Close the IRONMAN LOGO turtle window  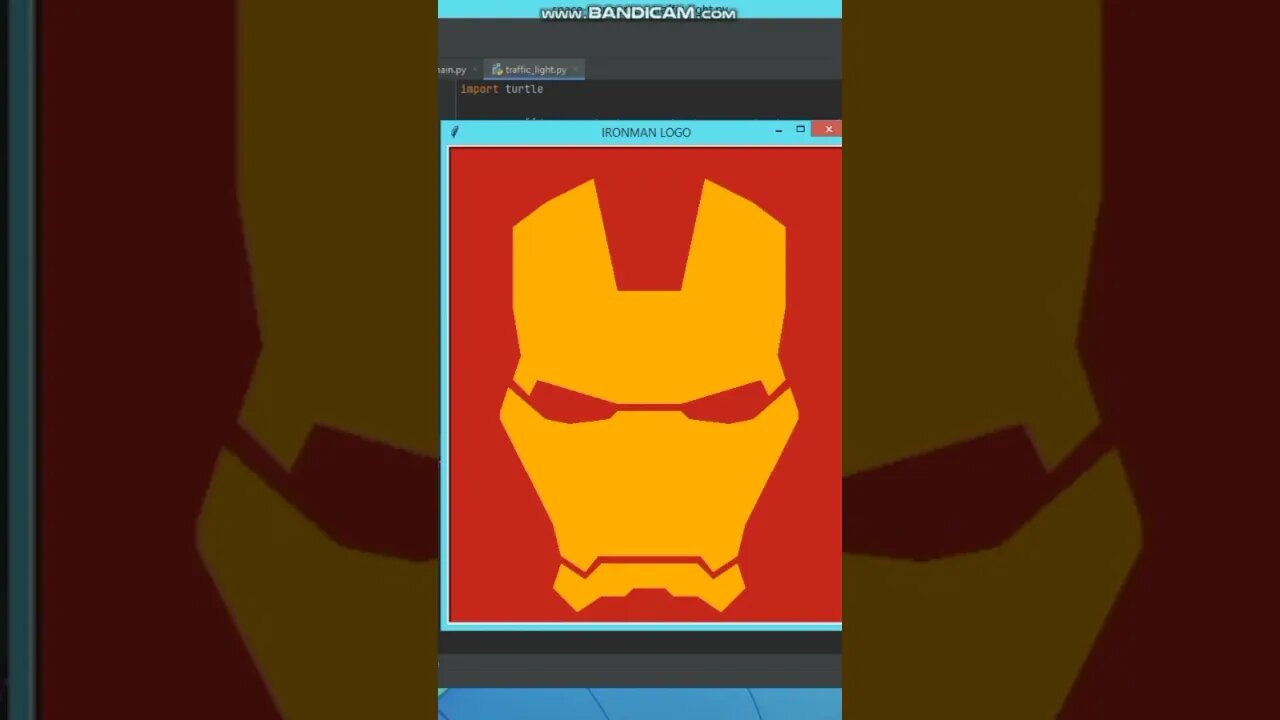point(828,129)
